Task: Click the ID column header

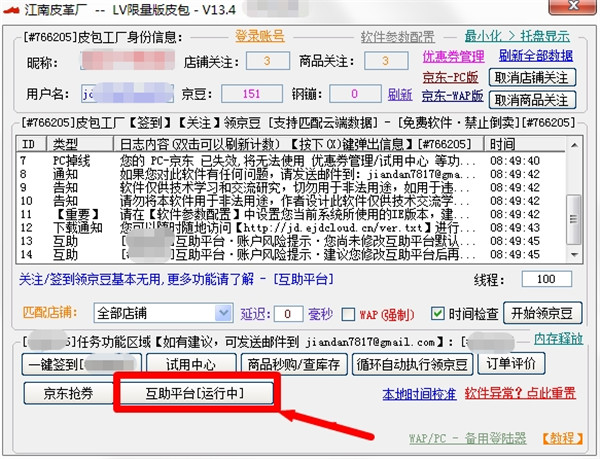Action: point(31,144)
